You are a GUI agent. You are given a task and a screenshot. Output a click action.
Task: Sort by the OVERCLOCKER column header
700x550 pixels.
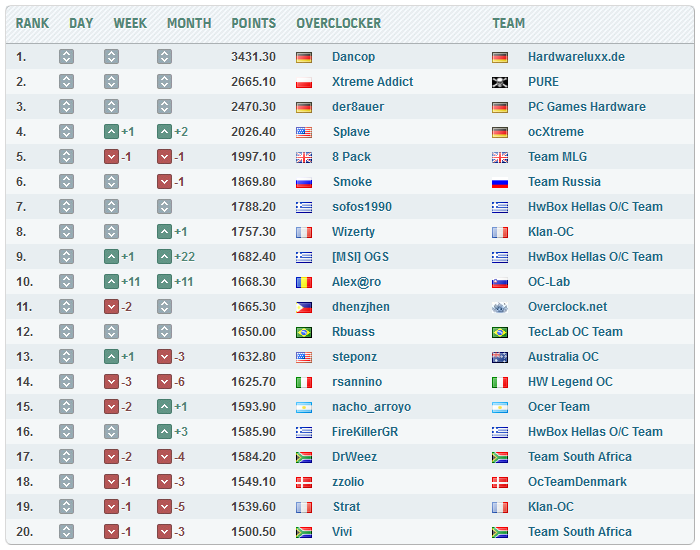click(338, 23)
